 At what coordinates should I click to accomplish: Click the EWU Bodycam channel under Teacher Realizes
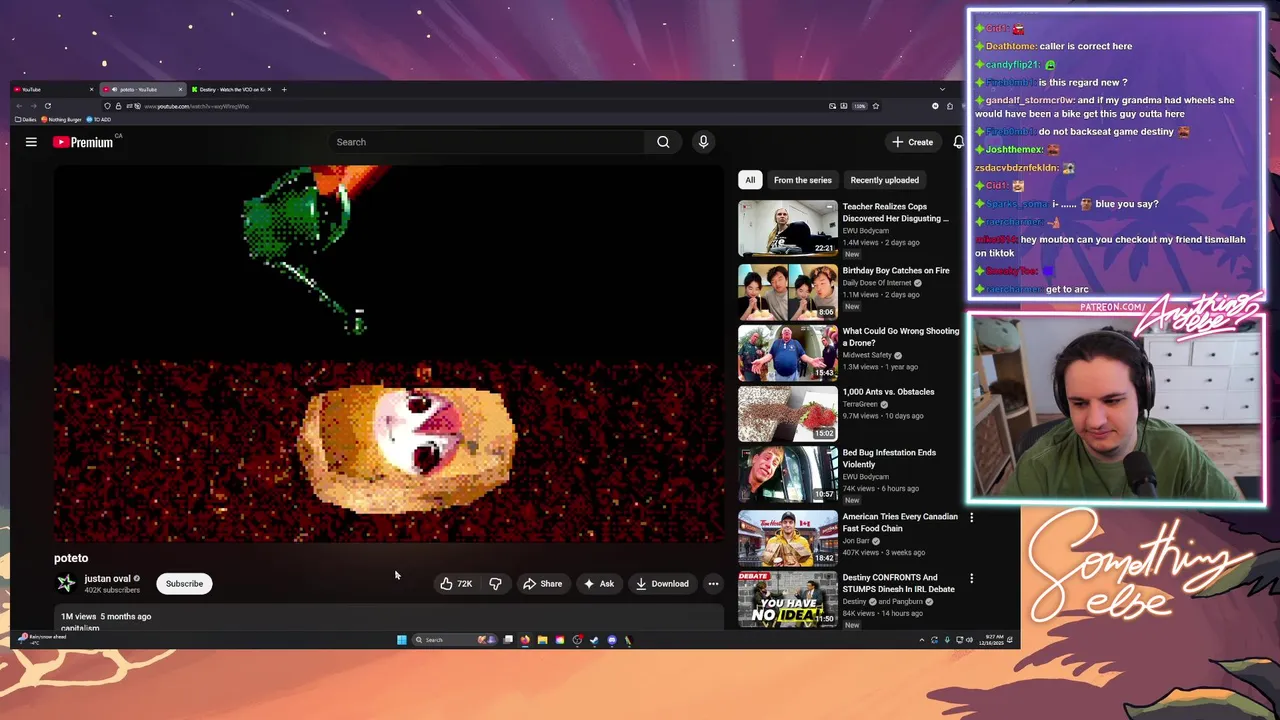tap(865, 231)
